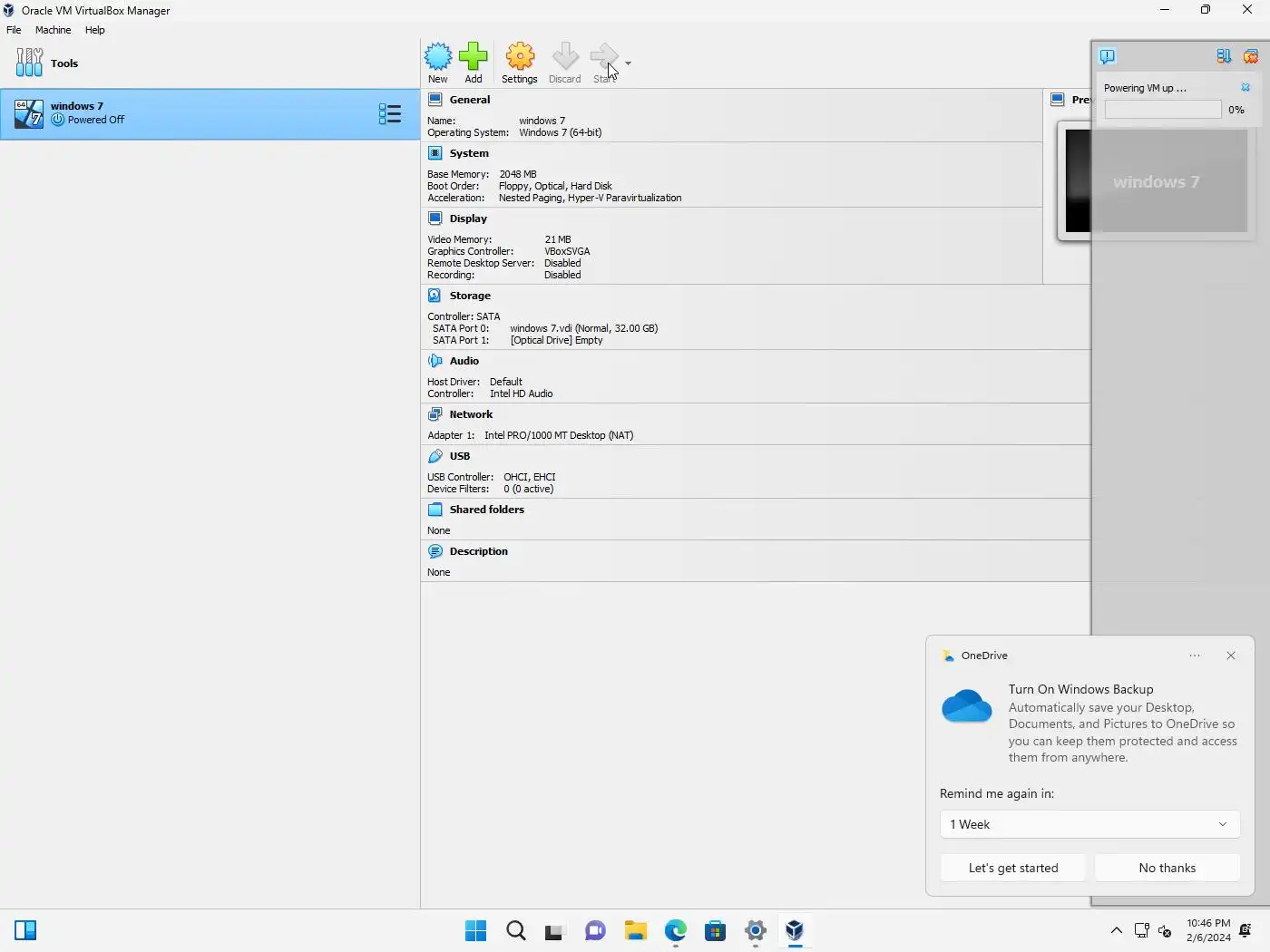This screenshot has width=1270, height=952.
Task: Click the windows 7.vdi storage entry
Action: tap(584, 328)
